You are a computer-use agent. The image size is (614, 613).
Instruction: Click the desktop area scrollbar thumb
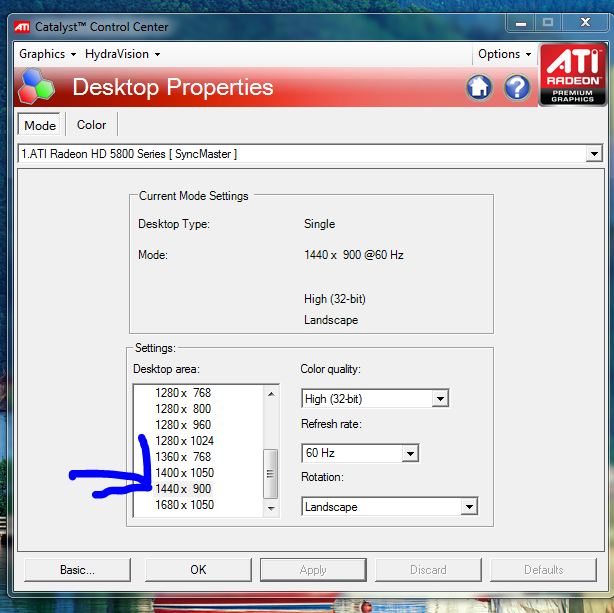[x=271, y=474]
